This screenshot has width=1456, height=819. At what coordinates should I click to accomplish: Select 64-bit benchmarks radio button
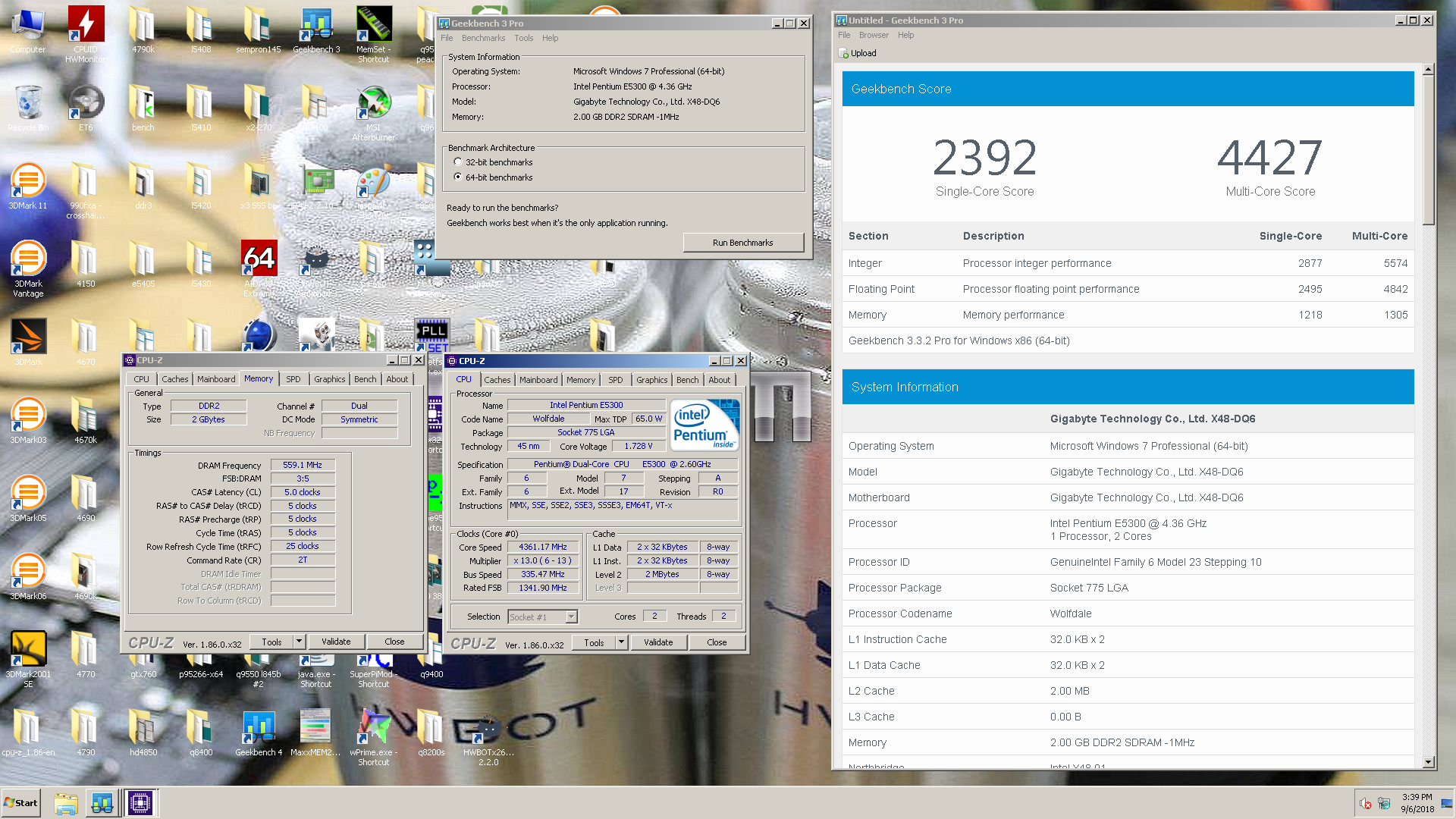pos(458,177)
